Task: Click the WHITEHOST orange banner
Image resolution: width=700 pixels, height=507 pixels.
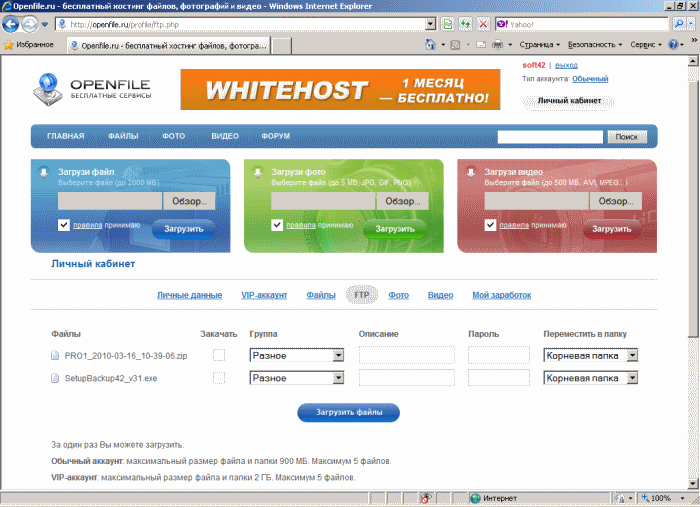Action: click(x=340, y=89)
